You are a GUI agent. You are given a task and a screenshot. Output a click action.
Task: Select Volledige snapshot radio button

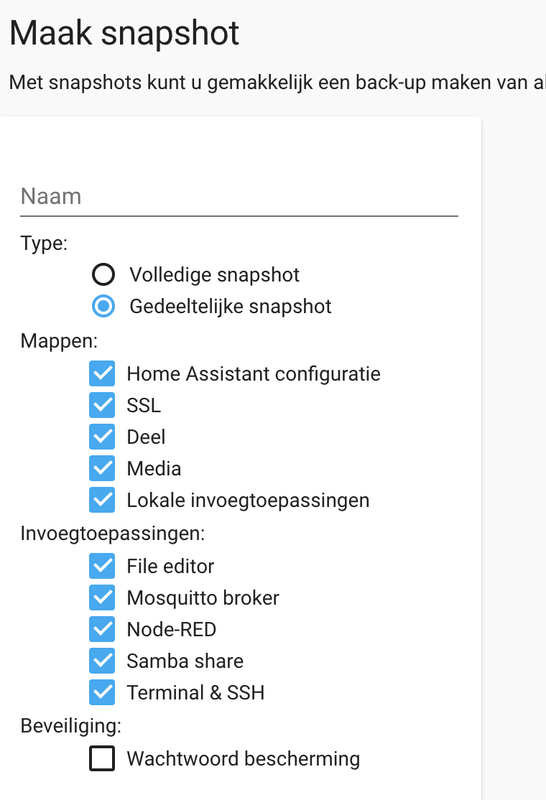(103, 274)
